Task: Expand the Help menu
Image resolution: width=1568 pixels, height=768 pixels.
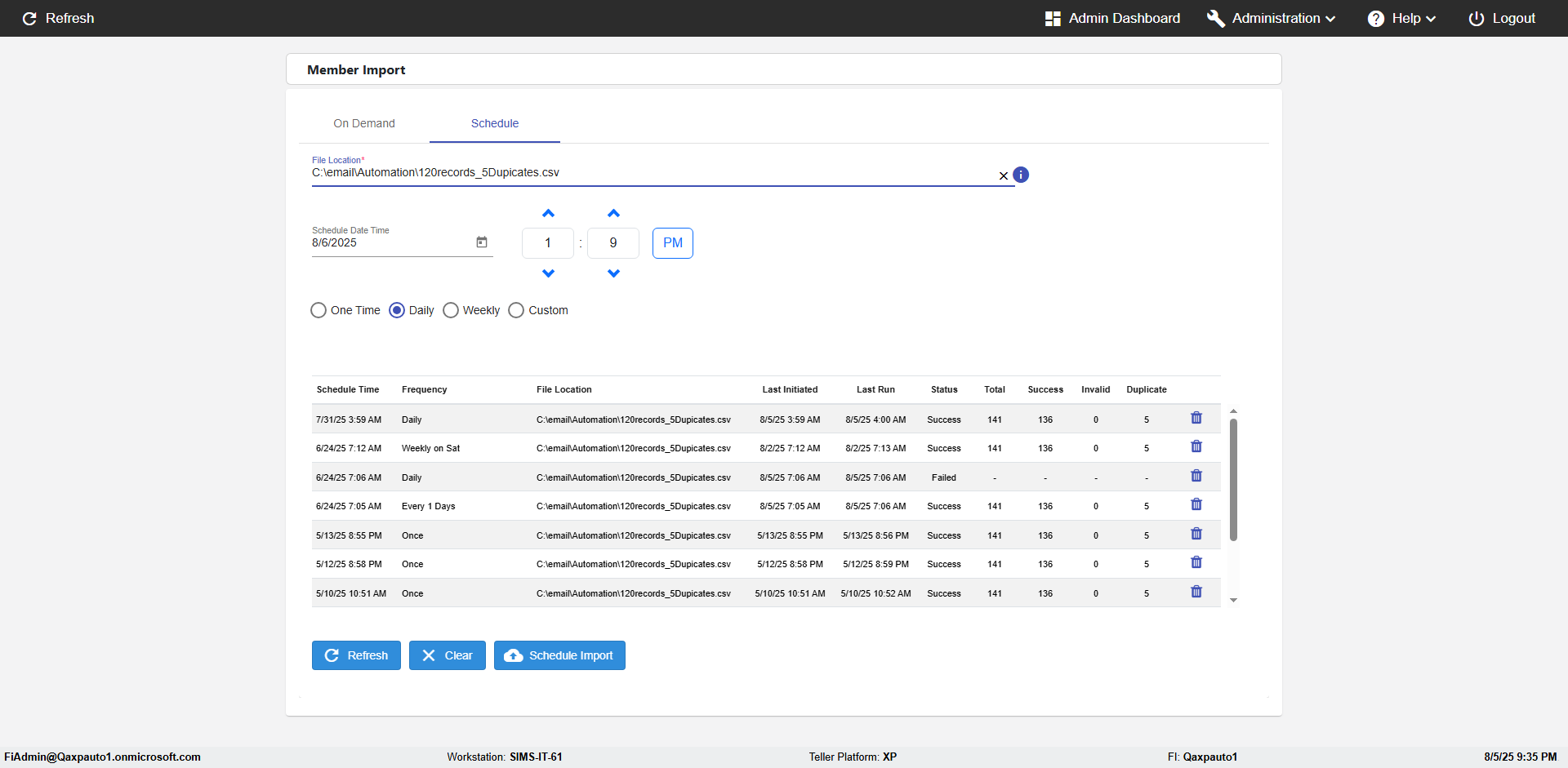Action: point(1401,18)
